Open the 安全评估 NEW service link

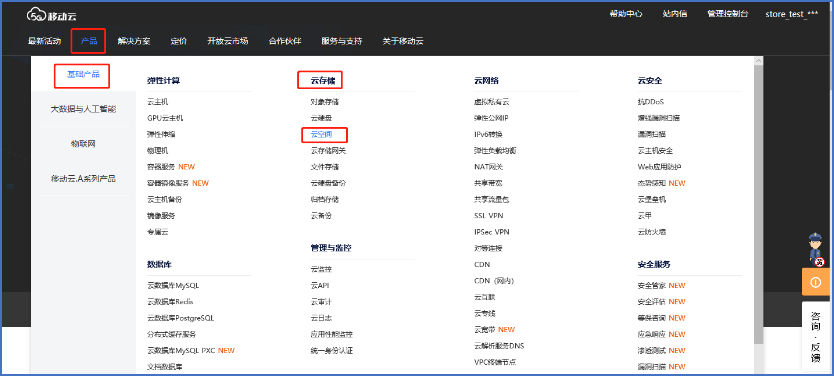tap(661, 302)
